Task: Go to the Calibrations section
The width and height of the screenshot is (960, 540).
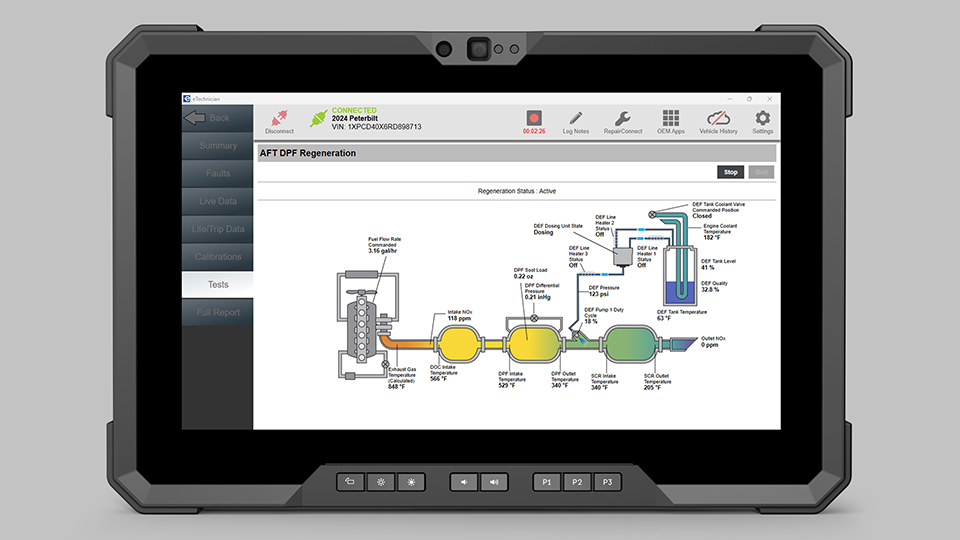Action: 217,257
